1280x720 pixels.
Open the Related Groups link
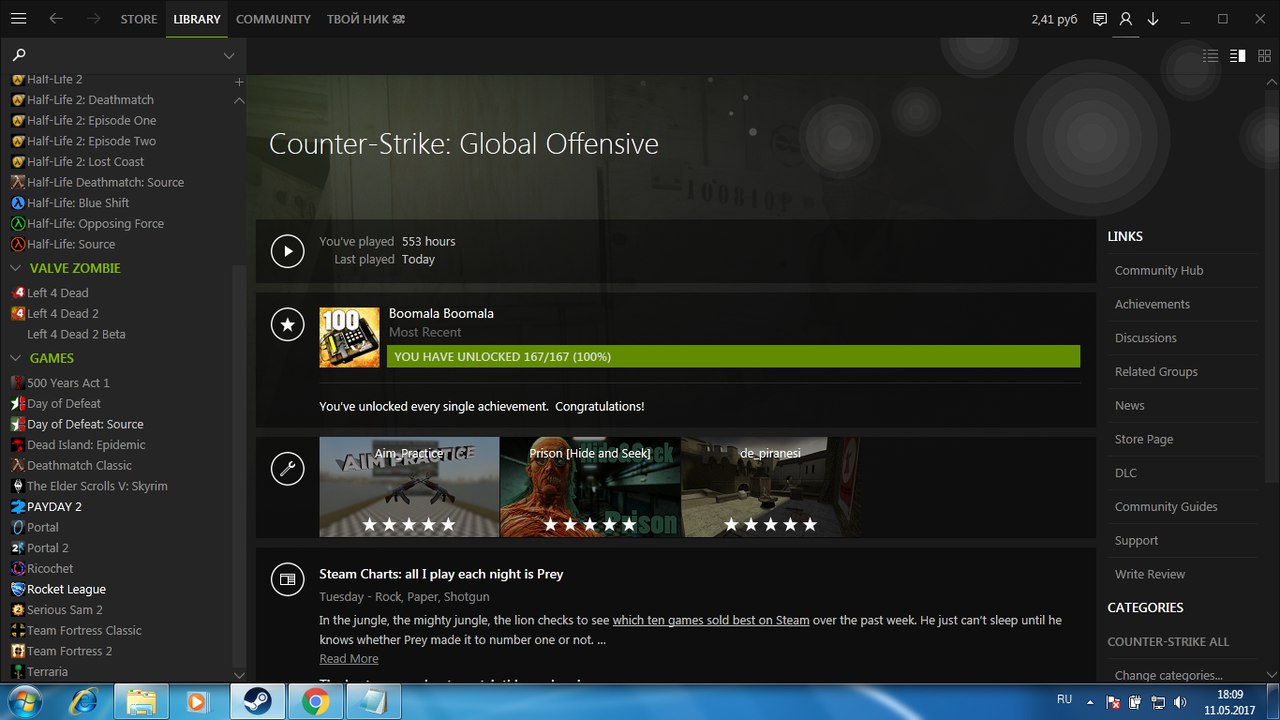(x=1156, y=372)
